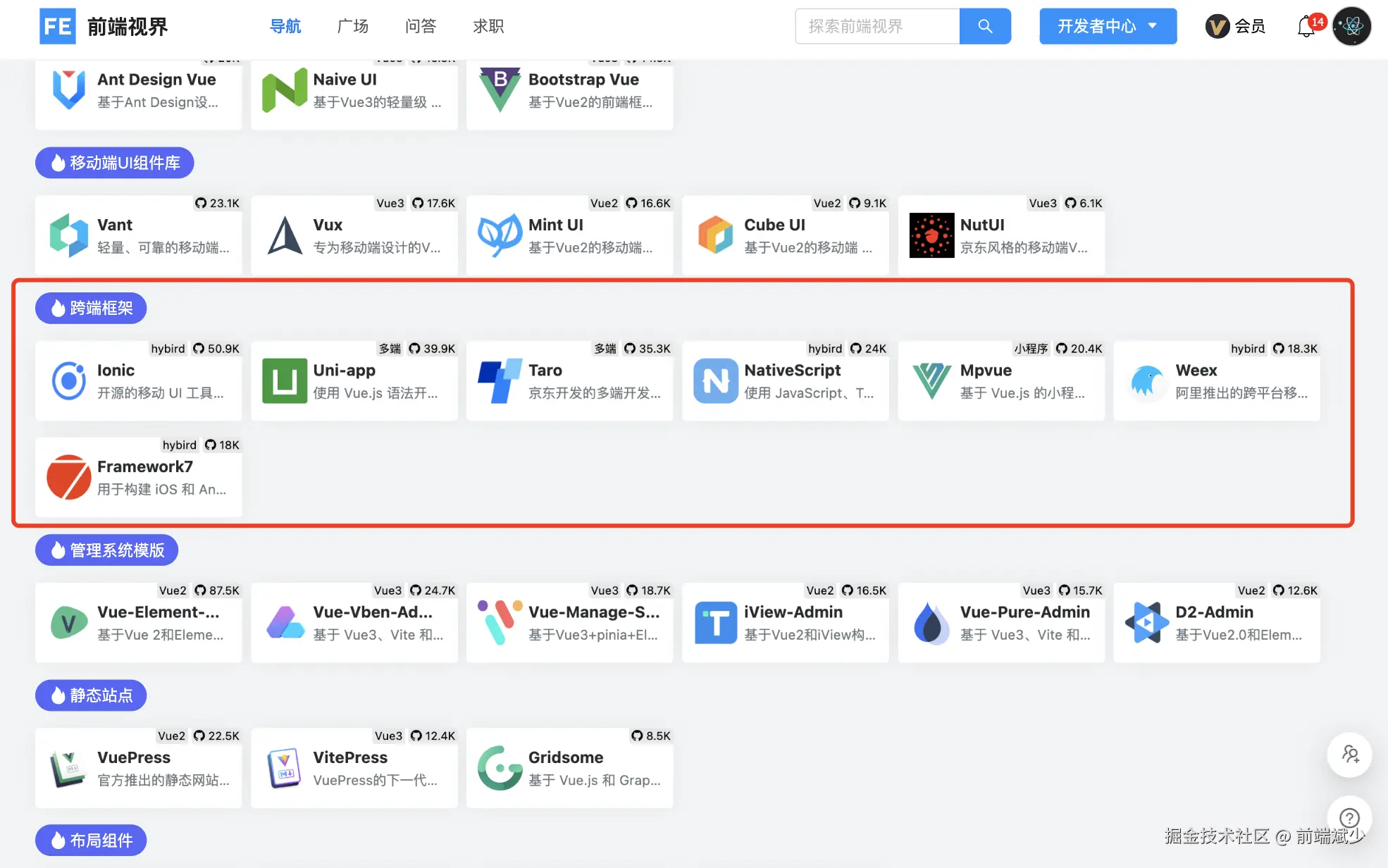Click the VIP 会员 badge icon
Screen dimensions: 1388x868
tap(1217, 27)
